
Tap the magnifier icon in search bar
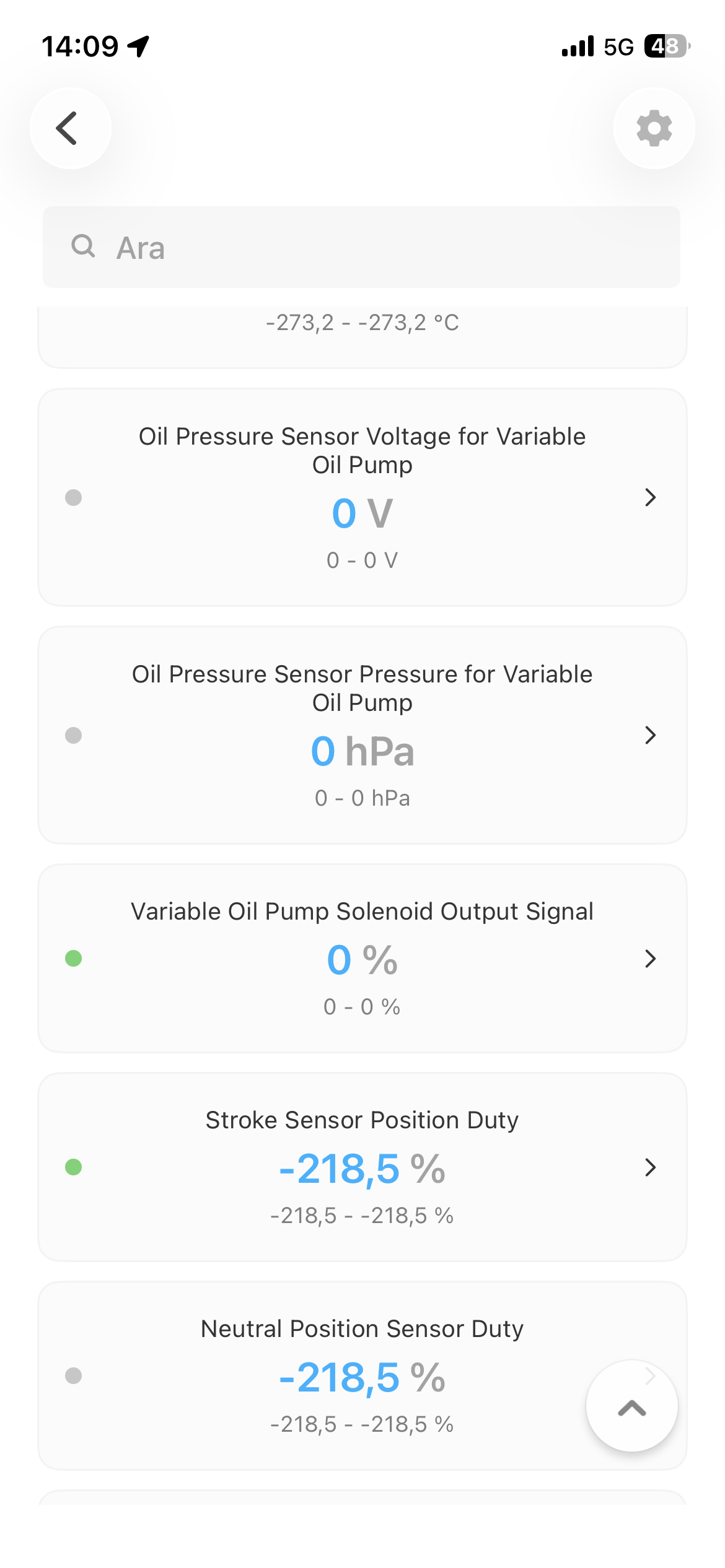83,246
